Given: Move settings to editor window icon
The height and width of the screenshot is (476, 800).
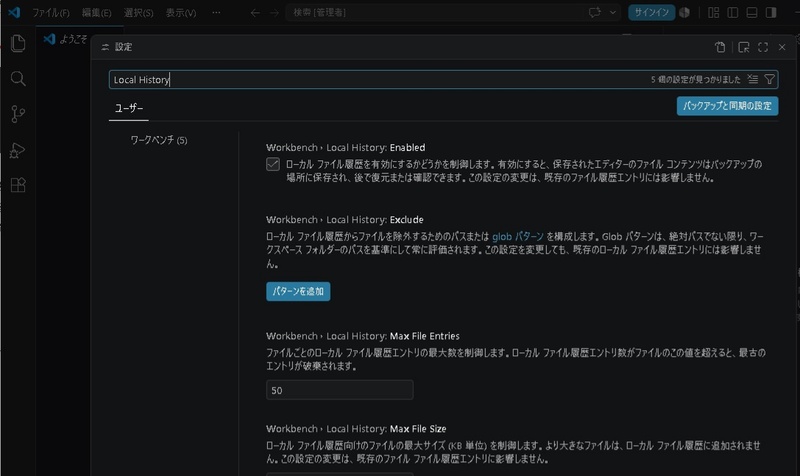Looking at the screenshot, I should pos(744,47).
